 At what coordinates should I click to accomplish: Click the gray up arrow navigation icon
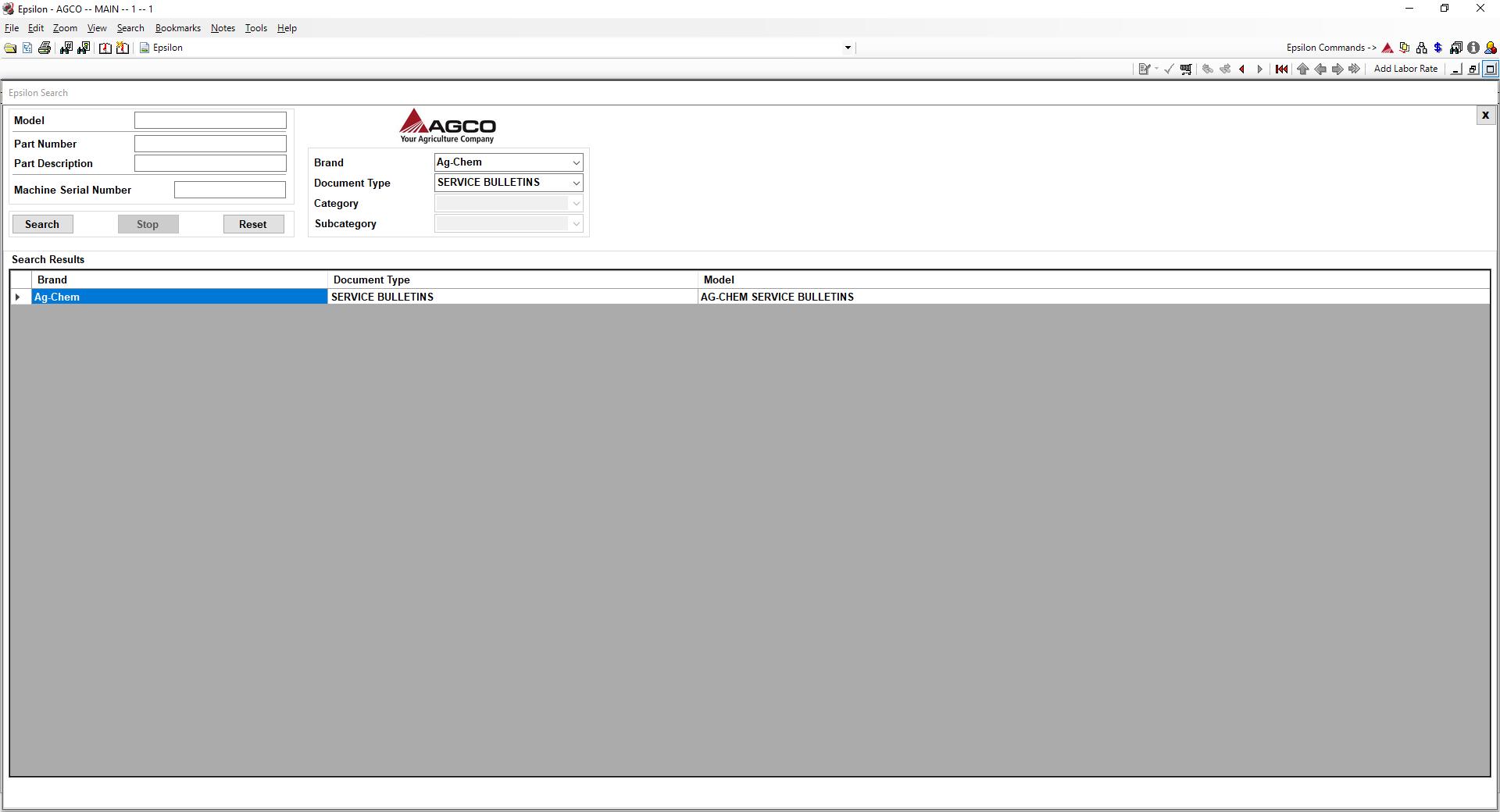click(1302, 69)
